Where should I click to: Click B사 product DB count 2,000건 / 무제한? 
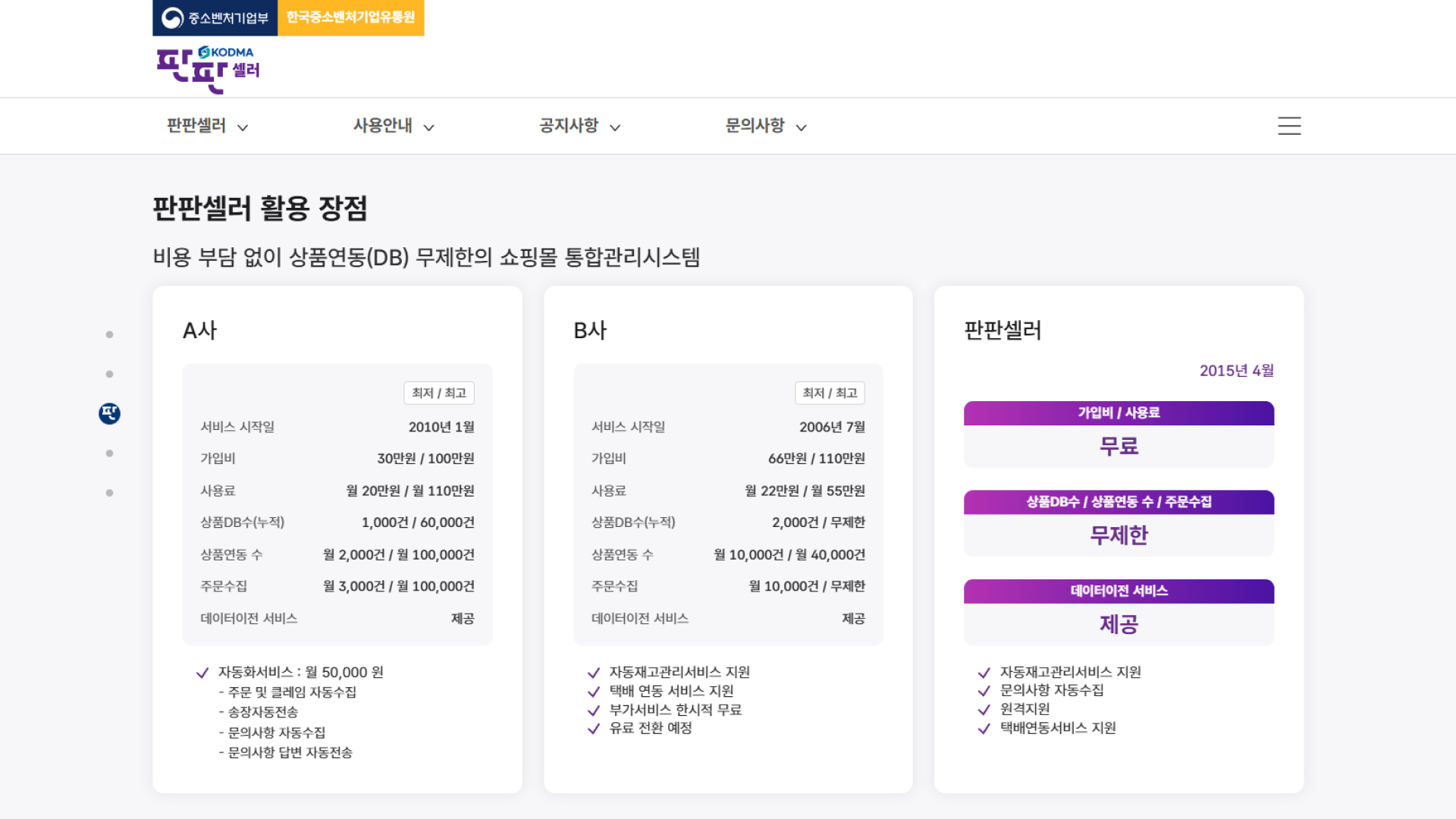[x=818, y=522]
